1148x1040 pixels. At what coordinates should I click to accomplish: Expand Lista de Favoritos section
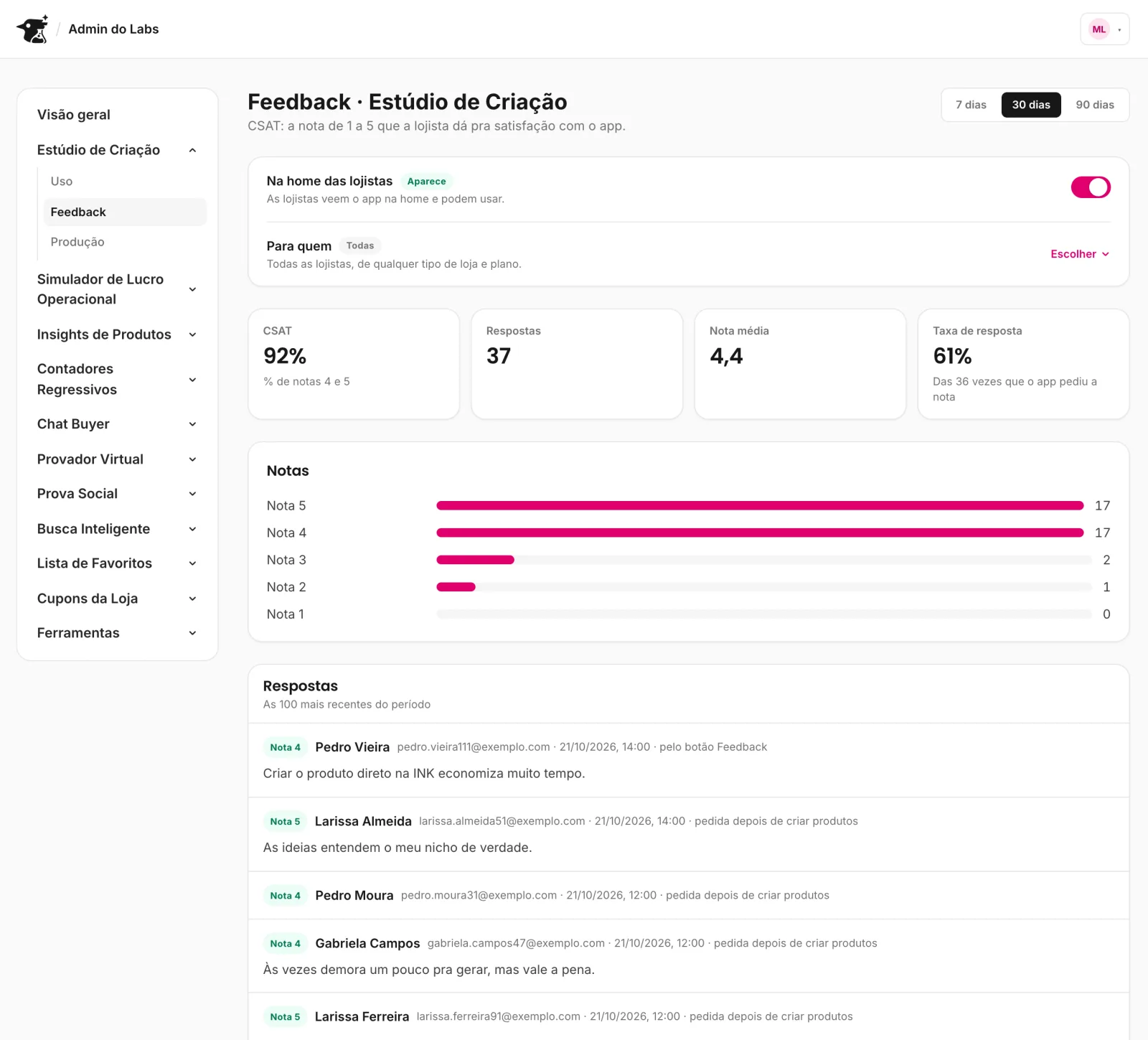point(117,563)
